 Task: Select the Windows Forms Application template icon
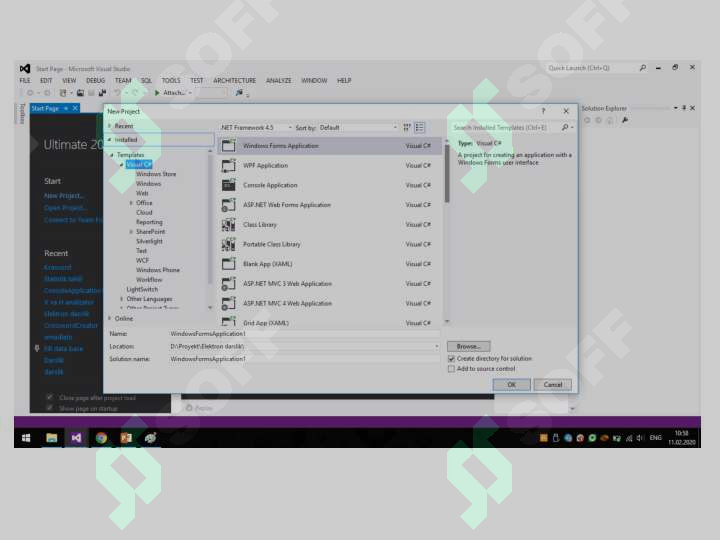click(x=227, y=146)
